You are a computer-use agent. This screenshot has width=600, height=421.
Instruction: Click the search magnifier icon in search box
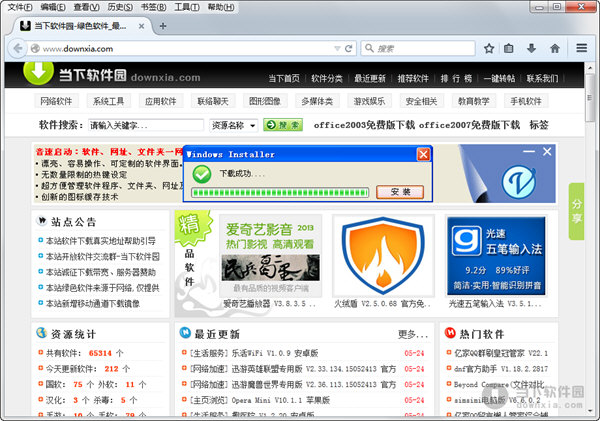[x=369, y=48]
